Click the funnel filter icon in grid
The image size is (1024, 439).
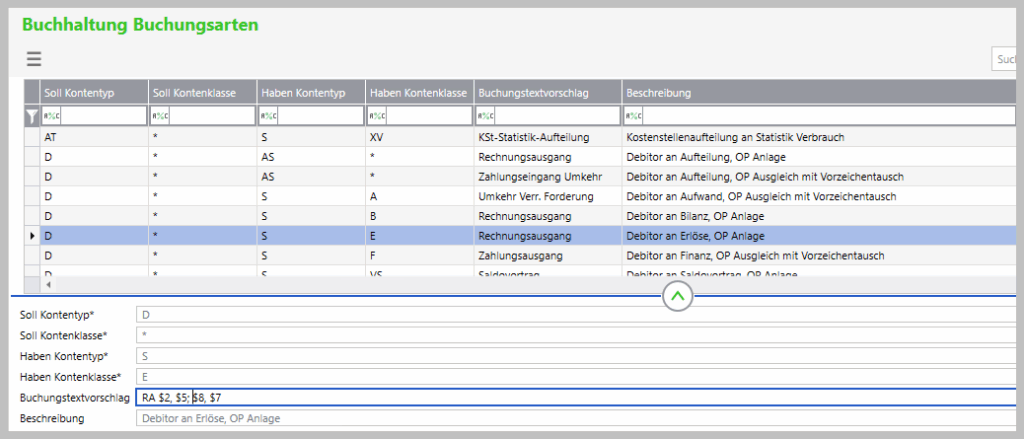tap(31, 116)
